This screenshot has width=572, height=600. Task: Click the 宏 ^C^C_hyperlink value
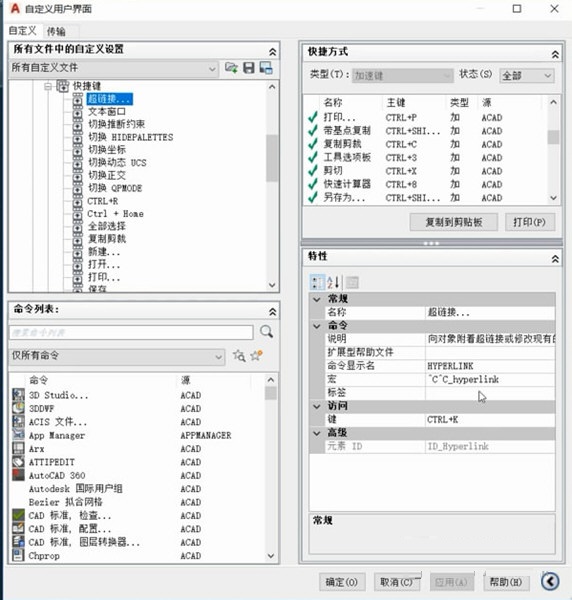pos(490,379)
